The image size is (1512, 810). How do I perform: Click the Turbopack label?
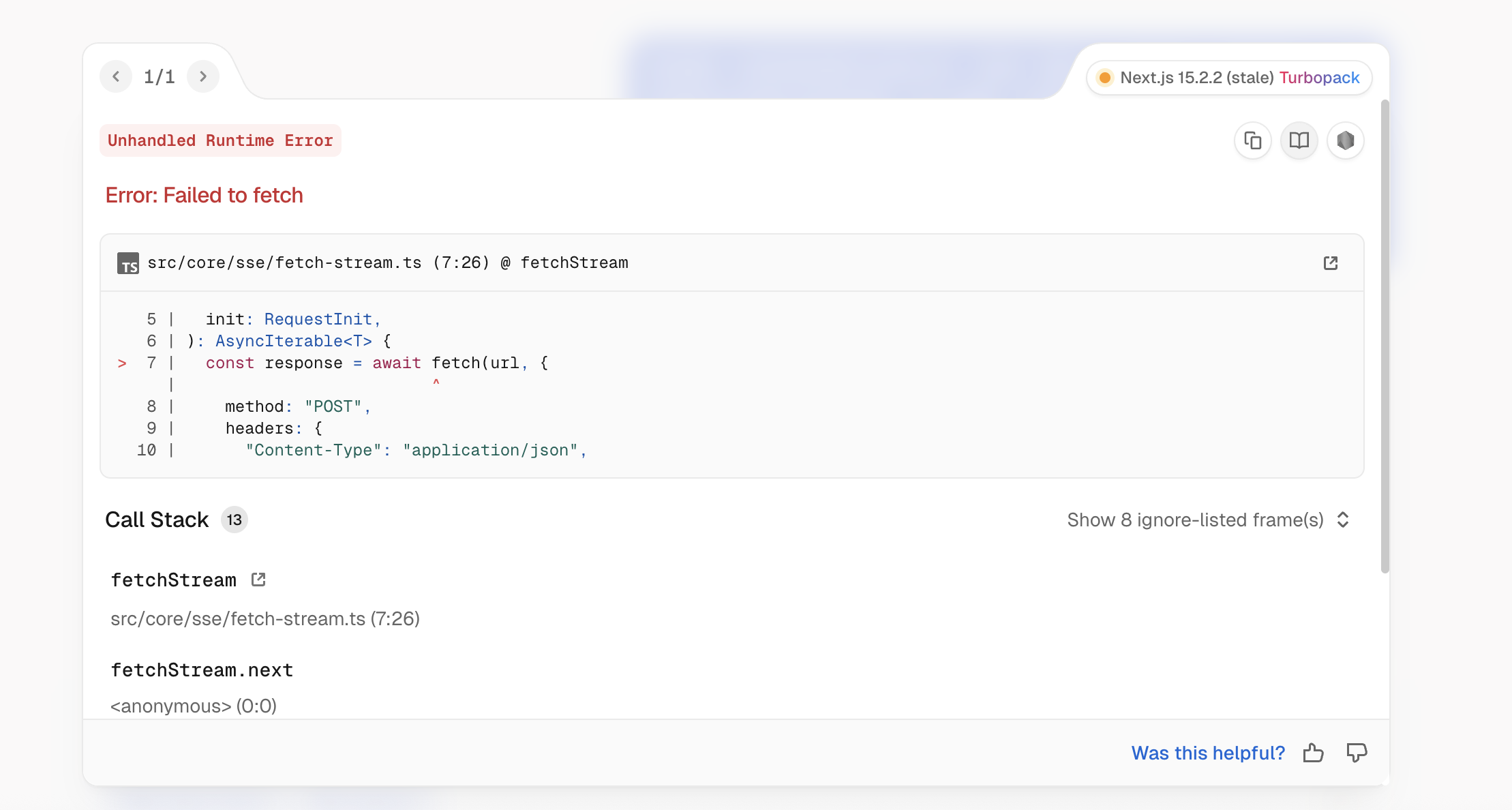coord(1319,78)
